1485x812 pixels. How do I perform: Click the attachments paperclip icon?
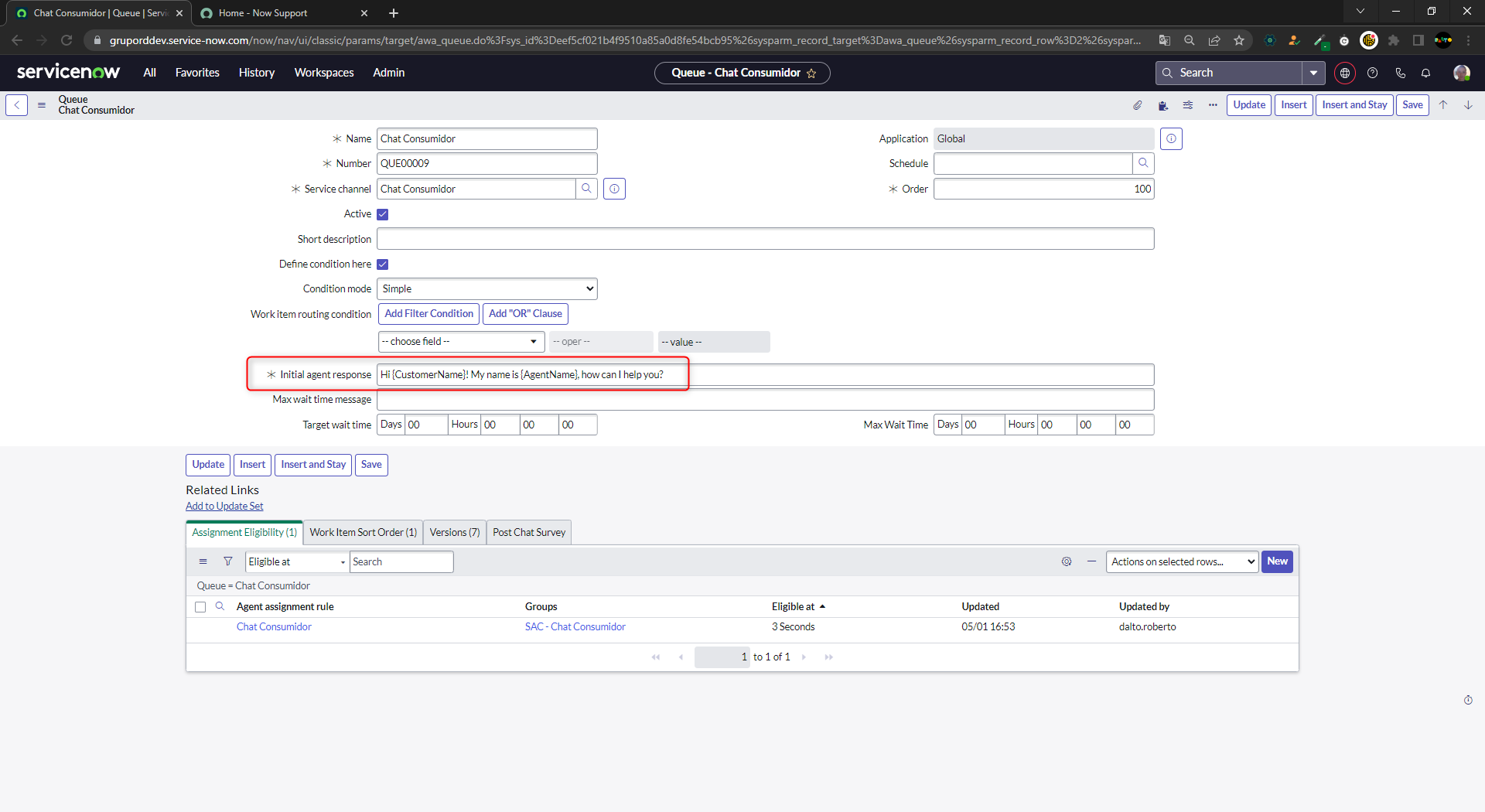click(x=1137, y=105)
